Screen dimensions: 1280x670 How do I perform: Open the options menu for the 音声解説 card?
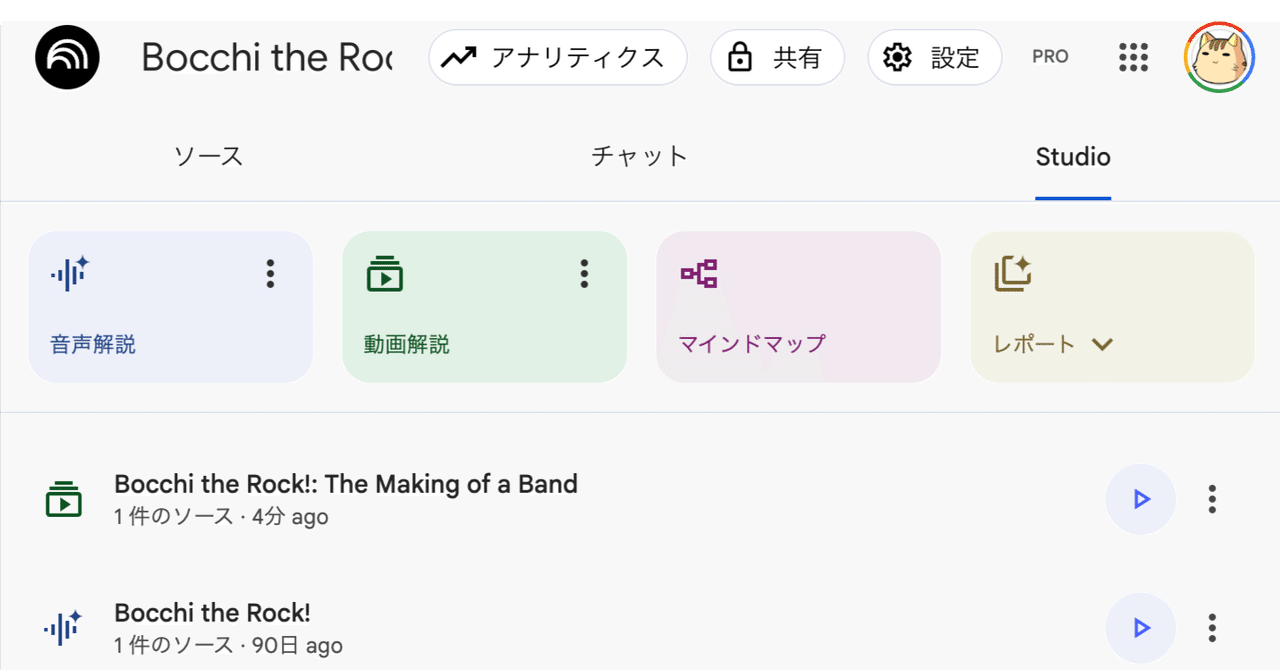tap(270, 274)
